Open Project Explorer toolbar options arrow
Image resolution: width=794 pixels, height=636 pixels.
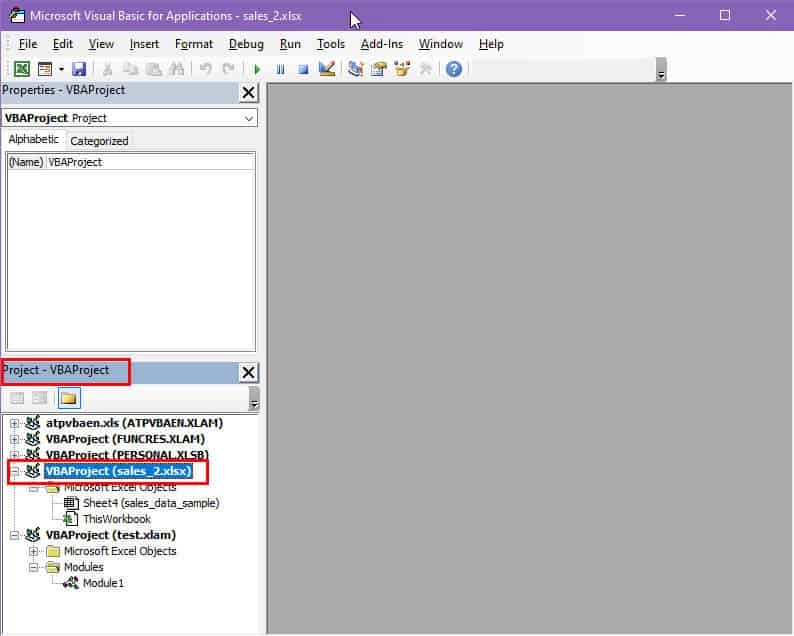pos(254,399)
